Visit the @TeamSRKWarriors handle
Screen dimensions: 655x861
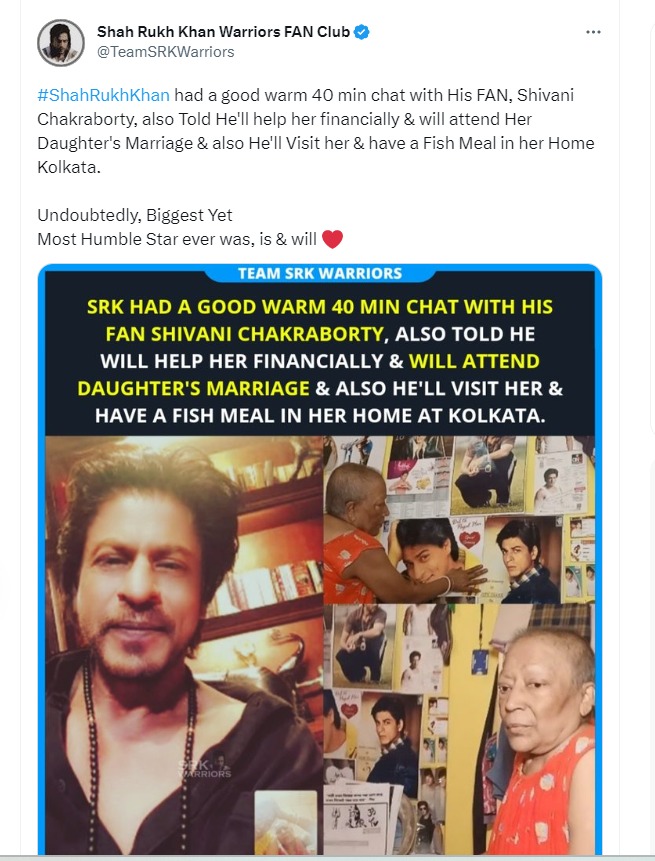[166, 52]
